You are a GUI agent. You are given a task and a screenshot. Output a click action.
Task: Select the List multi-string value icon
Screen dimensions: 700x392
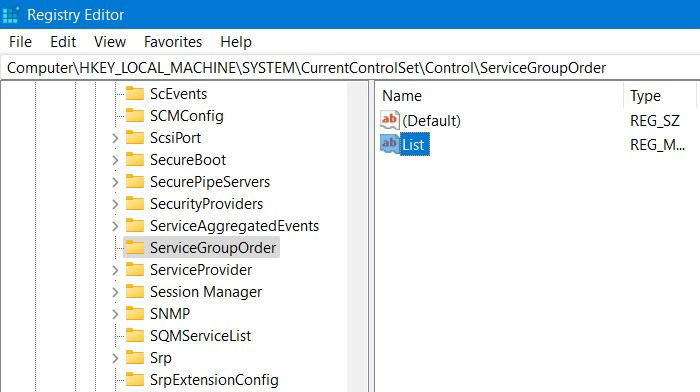tap(390, 144)
